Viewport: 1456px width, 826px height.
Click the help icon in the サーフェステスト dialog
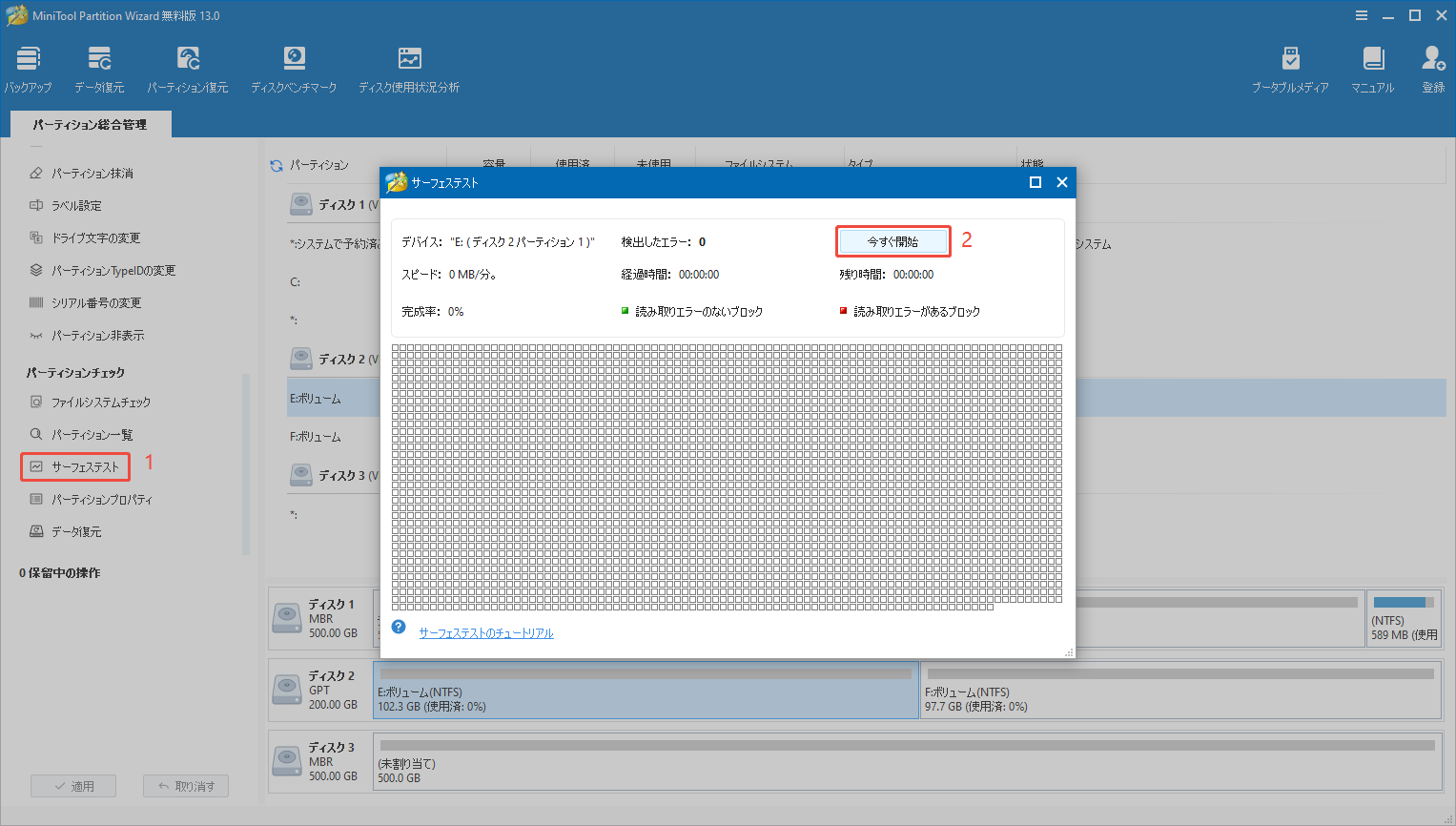pos(398,627)
